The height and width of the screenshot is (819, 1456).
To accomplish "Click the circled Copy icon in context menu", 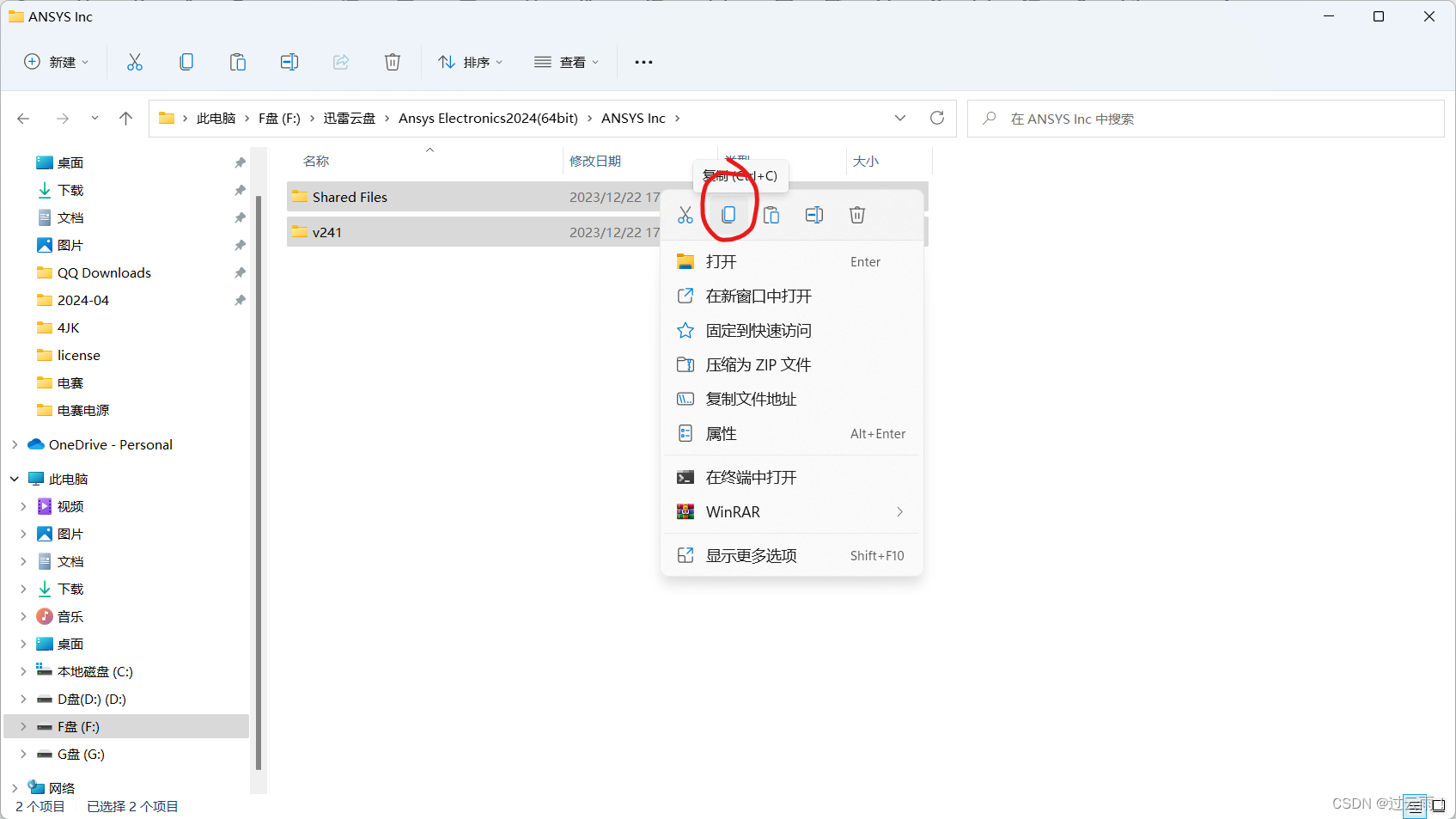I will [728, 215].
